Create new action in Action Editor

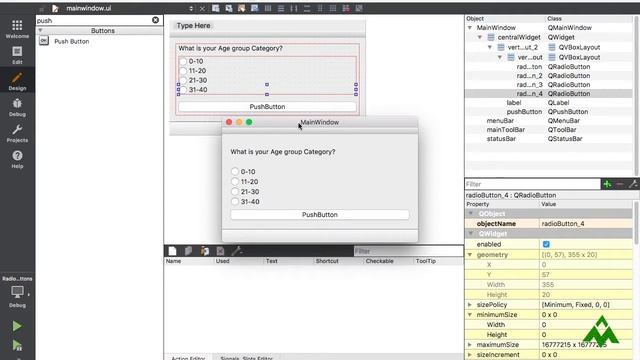[x=172, y=251]
